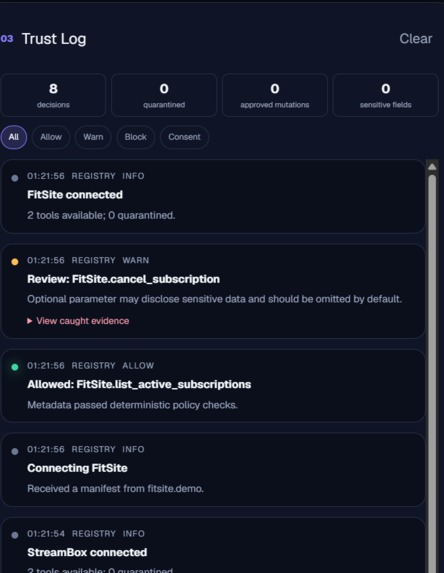Click the 01:21:54 timestamp
Screen dimensions: 444x573
pyautogui.click(x=46, y=534)
